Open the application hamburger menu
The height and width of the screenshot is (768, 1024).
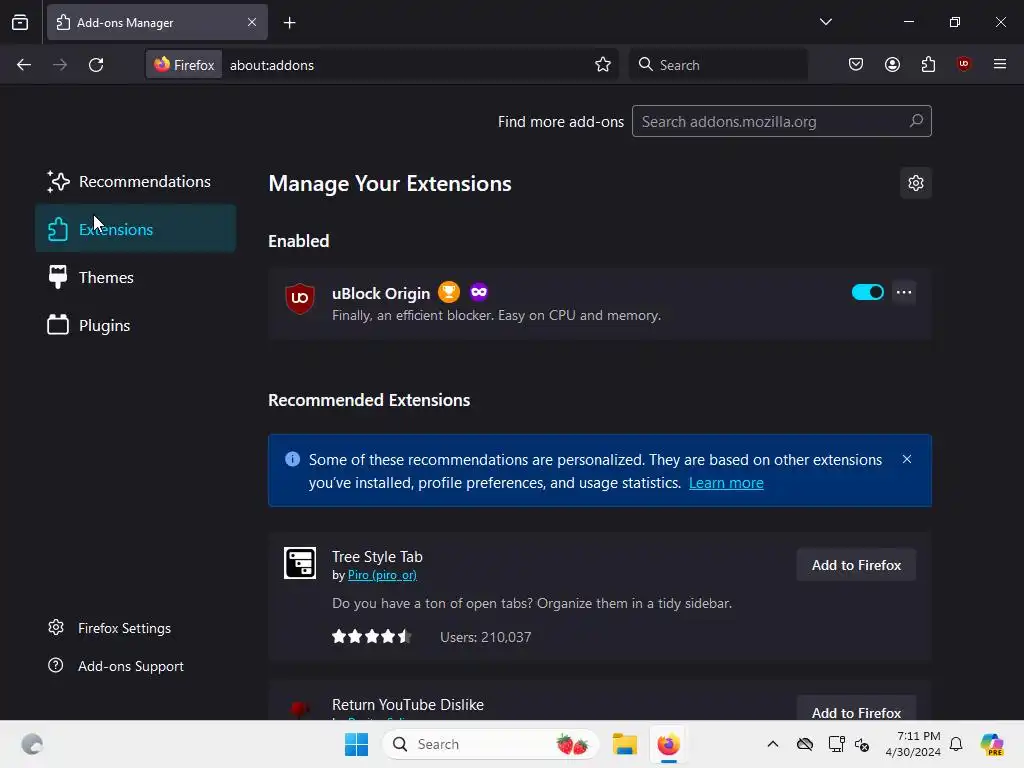coord(999,64)
